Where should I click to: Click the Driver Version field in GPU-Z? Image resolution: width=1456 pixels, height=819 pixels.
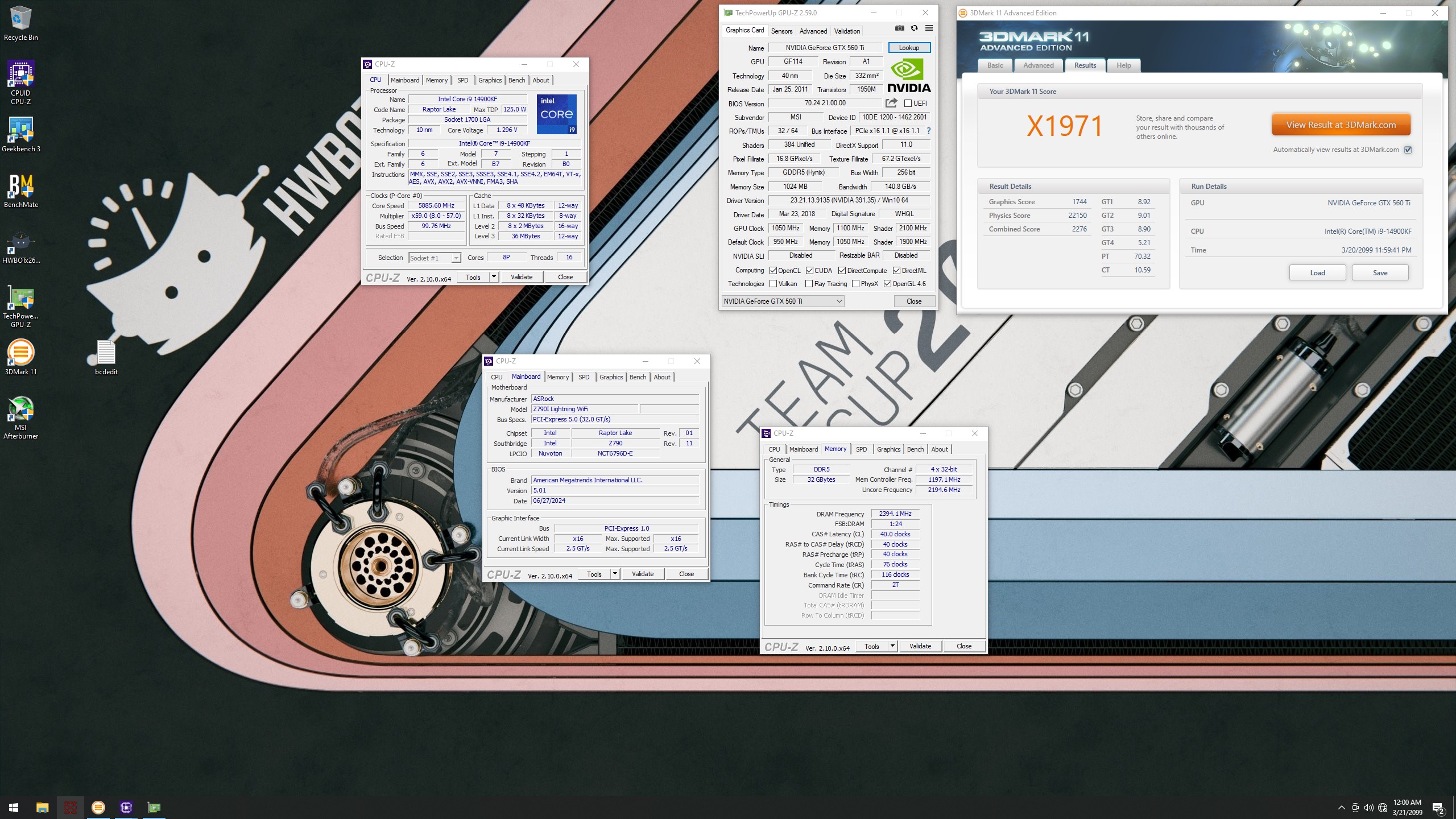[x=849, y=200]
